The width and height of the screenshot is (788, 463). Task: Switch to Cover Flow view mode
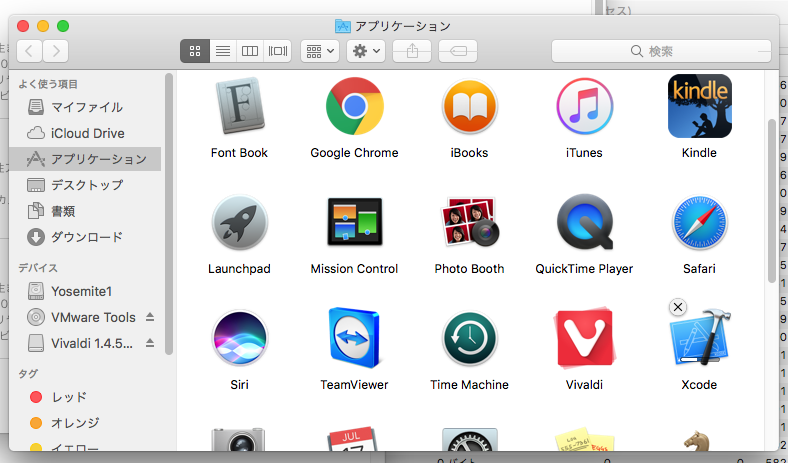[277, 51]
